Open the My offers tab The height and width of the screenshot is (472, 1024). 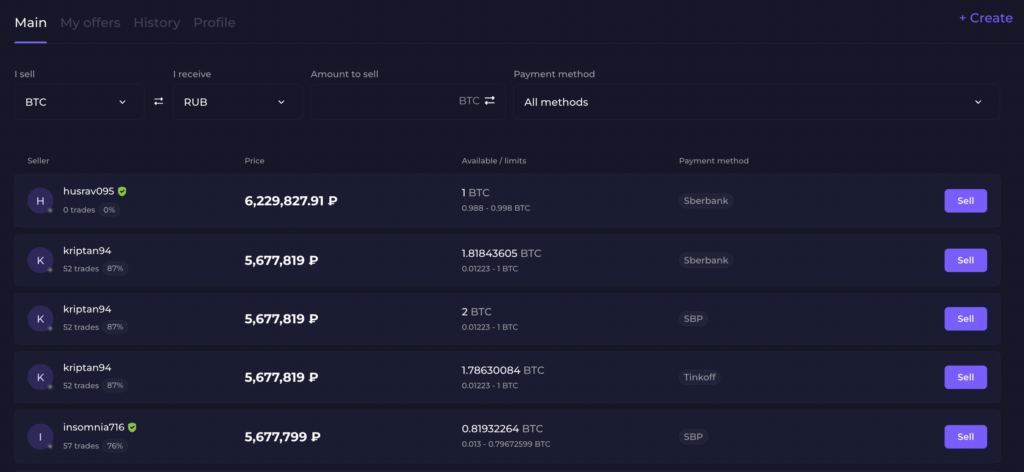point(90,22)
